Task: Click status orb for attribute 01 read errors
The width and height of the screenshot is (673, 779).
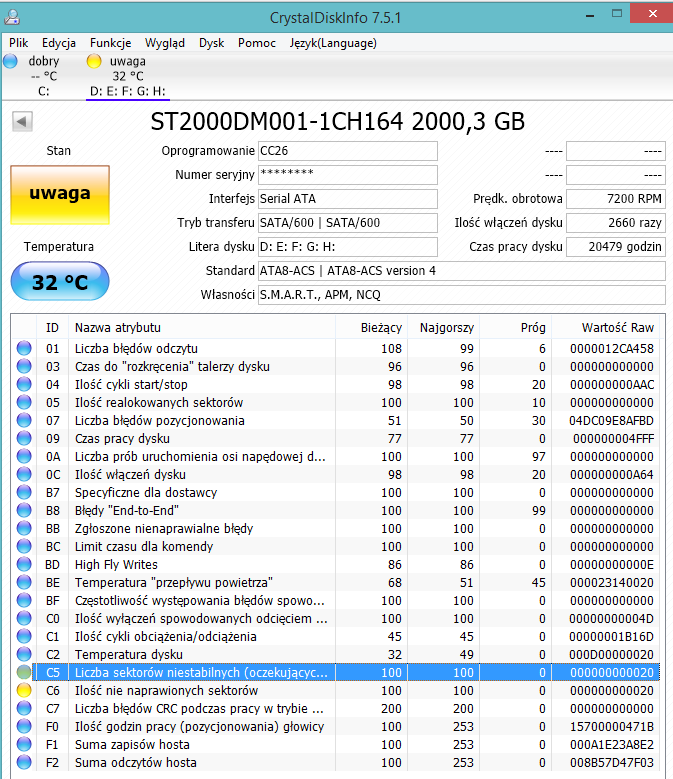Action: coord(24,348)
